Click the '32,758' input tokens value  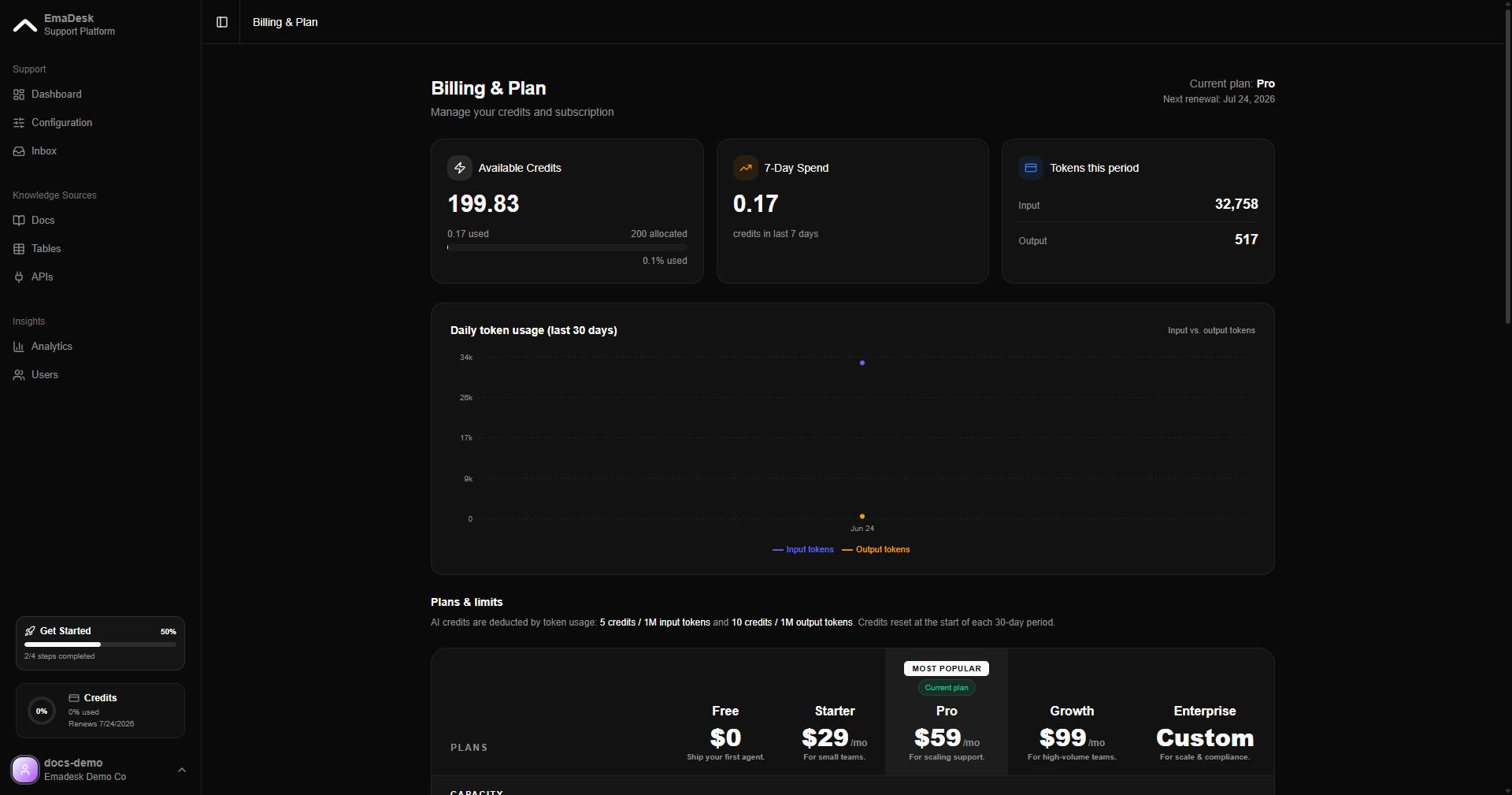point(1236,204)
